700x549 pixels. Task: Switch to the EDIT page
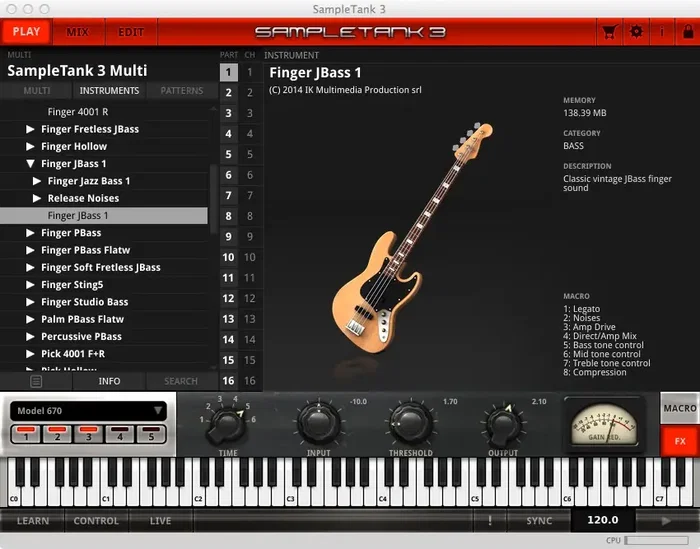(131, 32)
